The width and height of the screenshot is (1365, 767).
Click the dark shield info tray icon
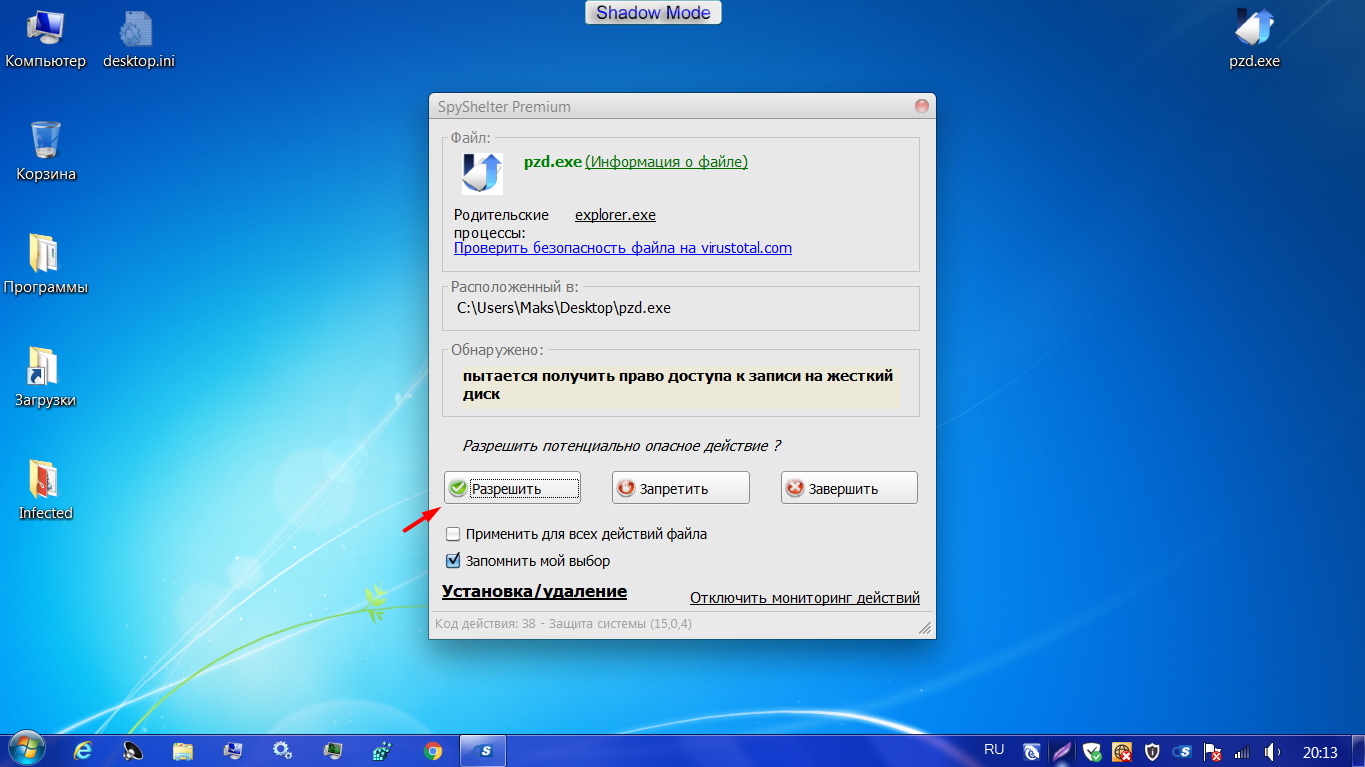point(1152,751)
